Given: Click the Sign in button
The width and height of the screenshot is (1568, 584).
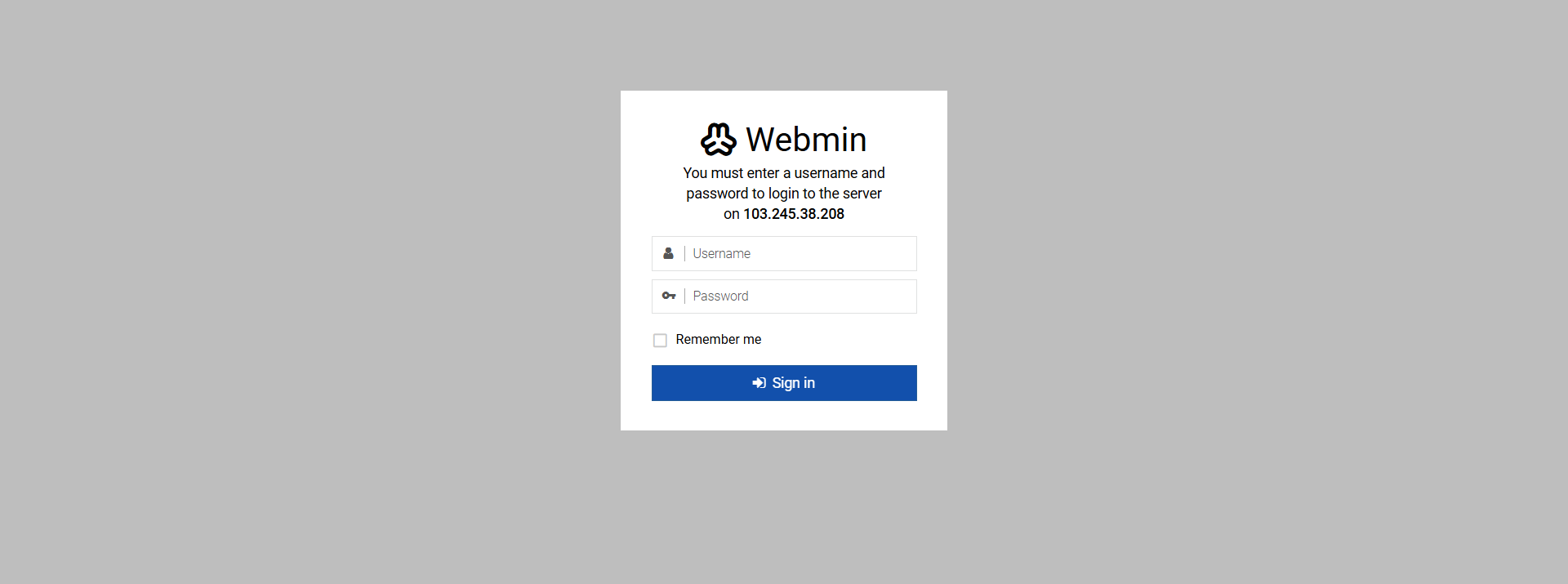Looking at the screenshot, I should pos(784,383).
